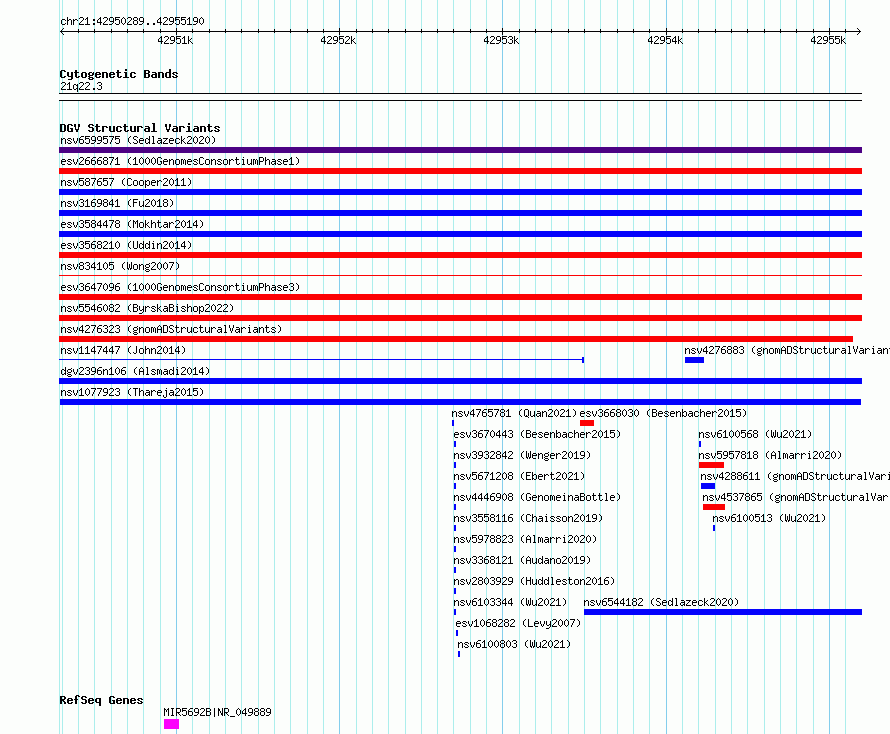Click the 42955k ruler position
The image size is (890, 734).
(x=828, y=40)
